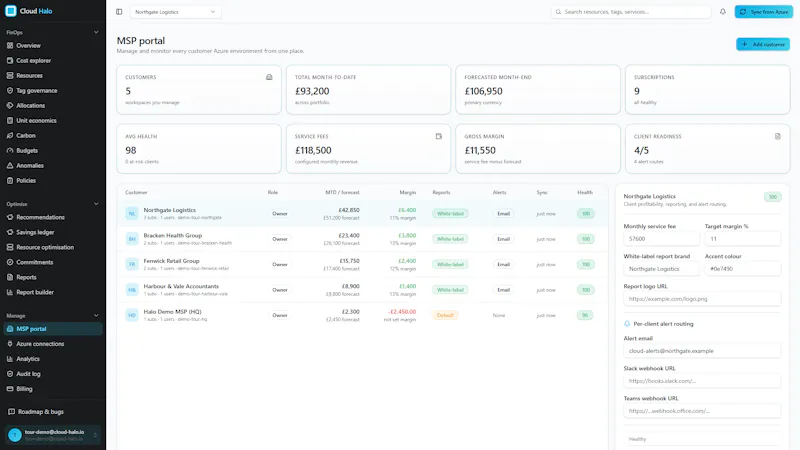Screen dimensions: 800x450
Task: Click the Report logo URL field
Action: point(702,299)
